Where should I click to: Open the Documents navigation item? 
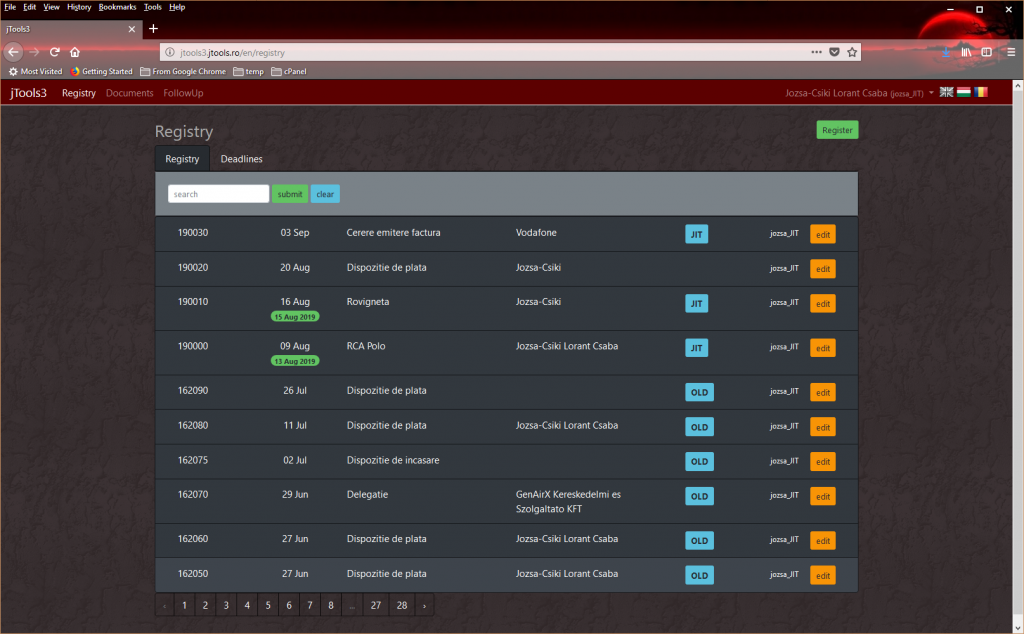(x=130, y=93)
